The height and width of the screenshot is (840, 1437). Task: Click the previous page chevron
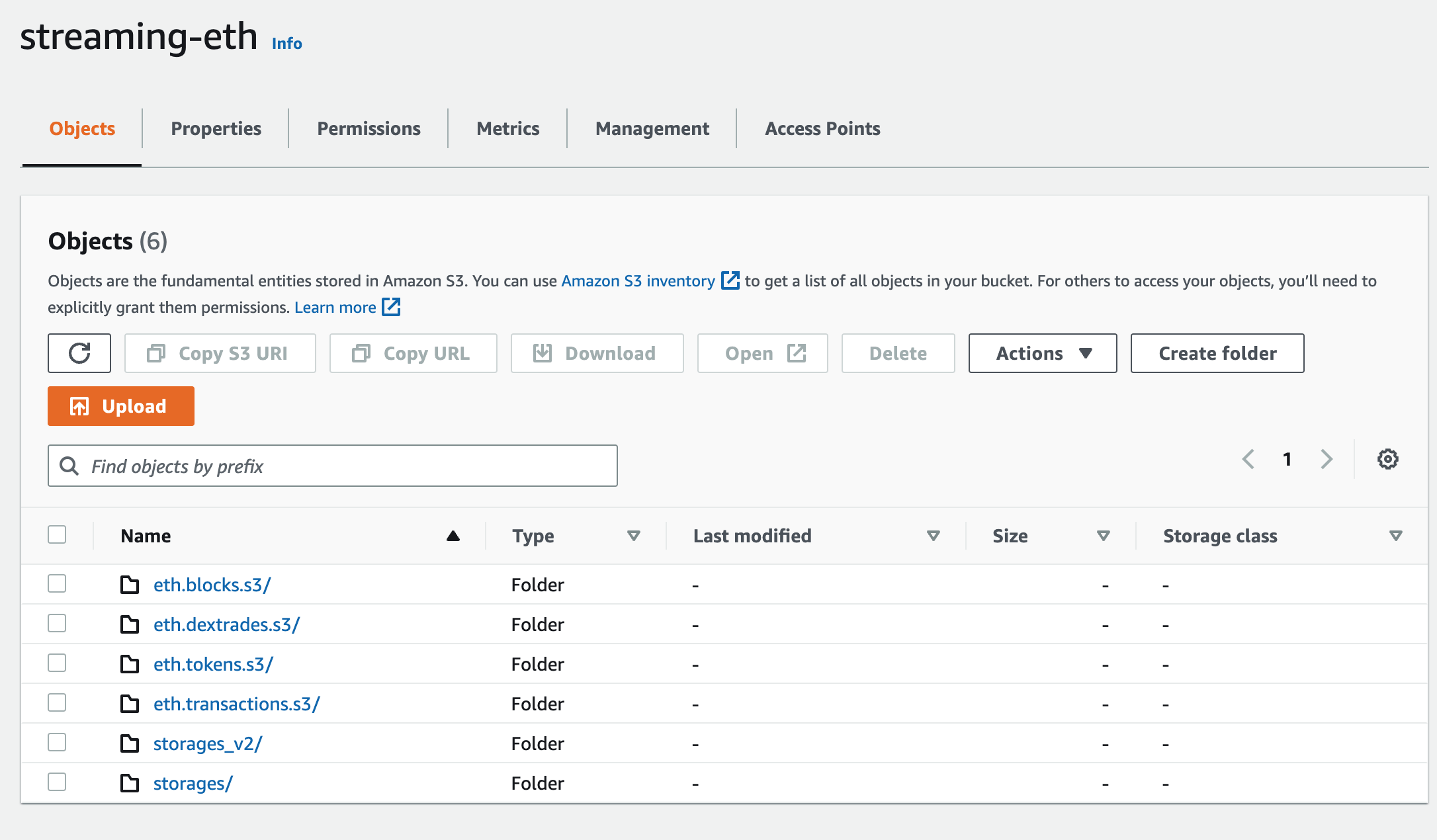[x=1248, y=459]
